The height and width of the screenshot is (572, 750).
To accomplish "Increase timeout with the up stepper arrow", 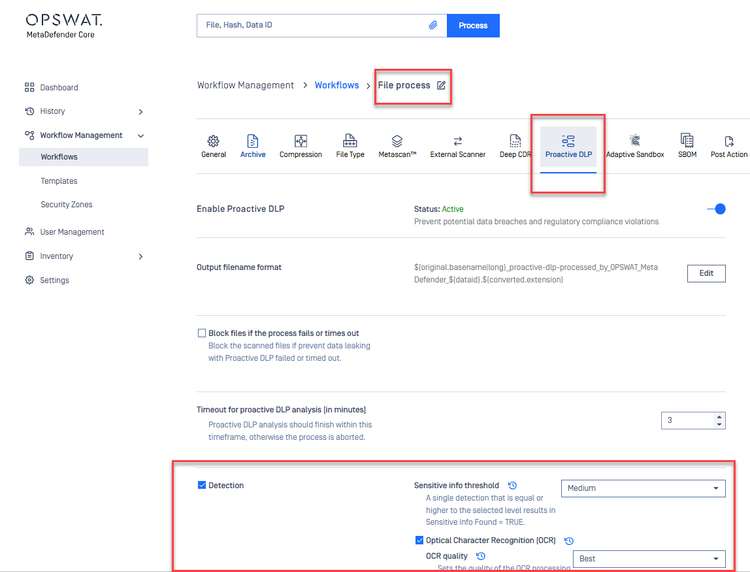I will coord(719,417).
